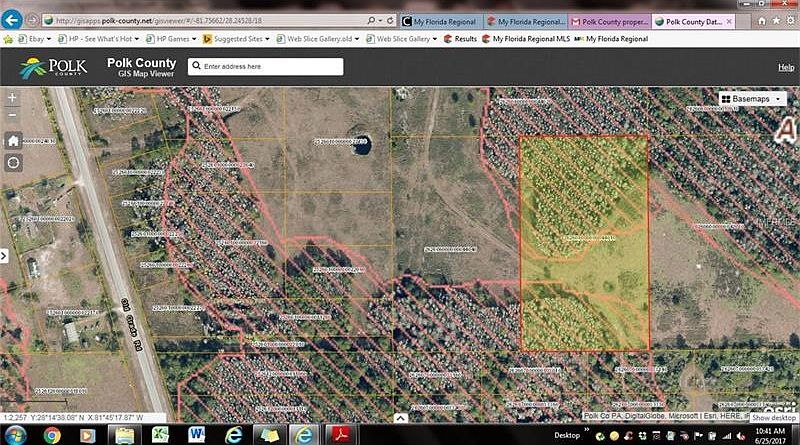Open the address bar autocomplete dropdown arrow
Image resolution: width=800 pixels, height=445 pixels.
381,20
